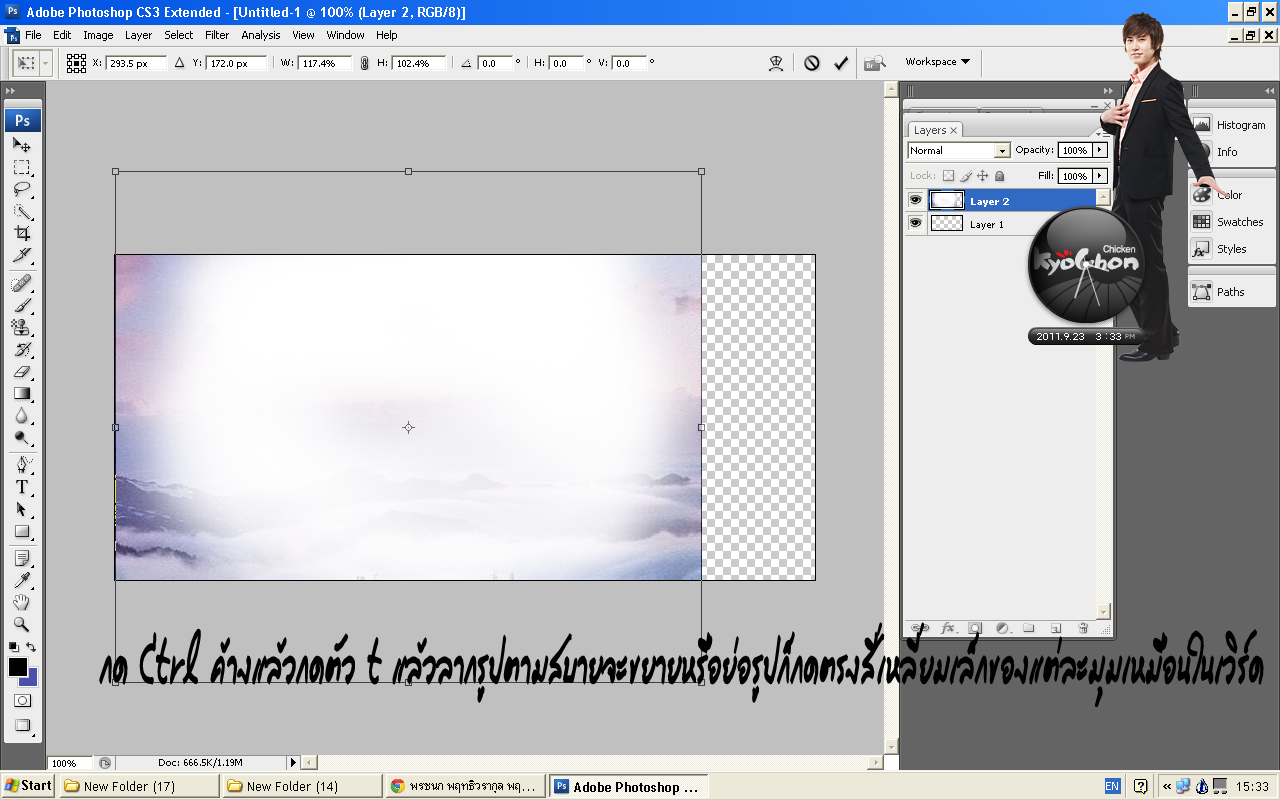Select the Brush tool
The width and height of the screenshot is (1280, 800).
(22, 305)
